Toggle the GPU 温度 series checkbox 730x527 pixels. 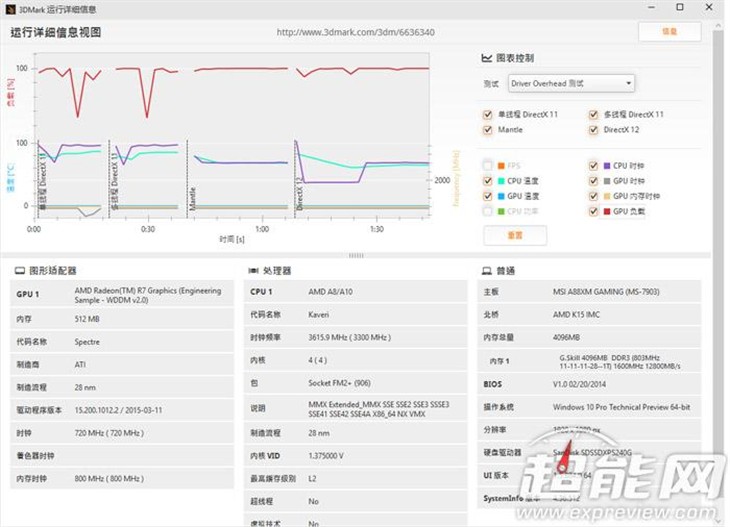click(487, 196)
